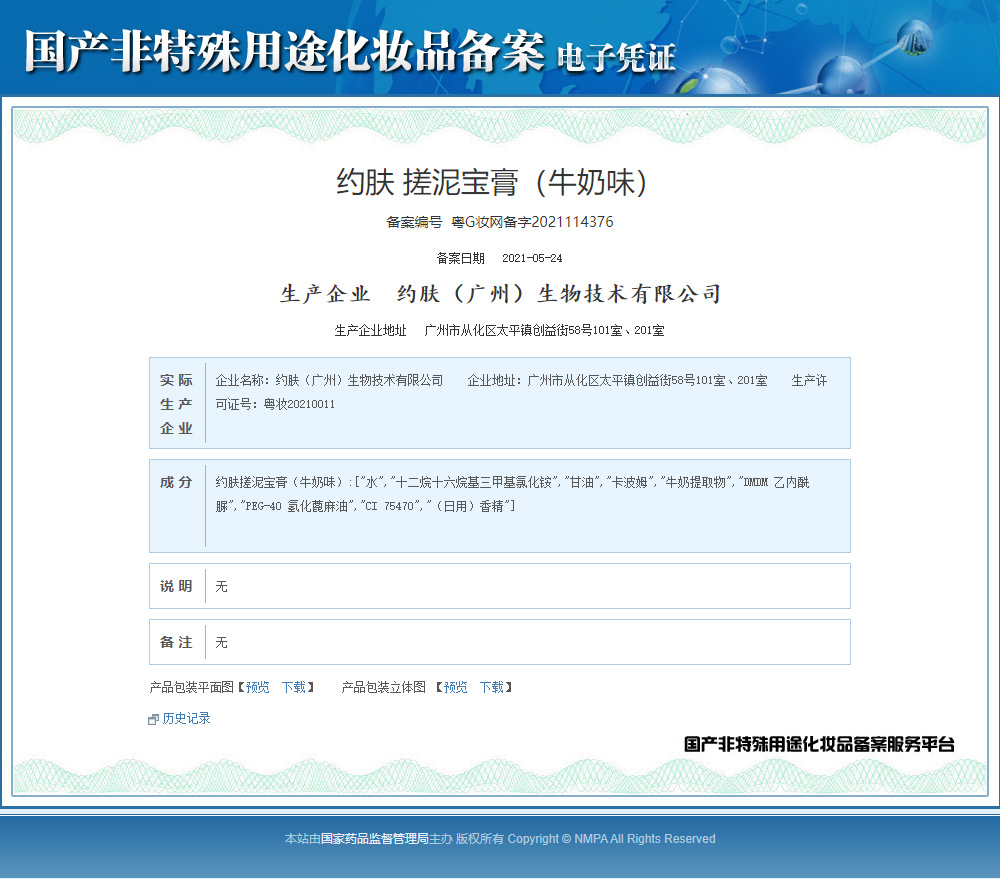Screen dimensions: 1000x879
Task: Click the 产品包装平面图 label
Action: pos(192,687)
